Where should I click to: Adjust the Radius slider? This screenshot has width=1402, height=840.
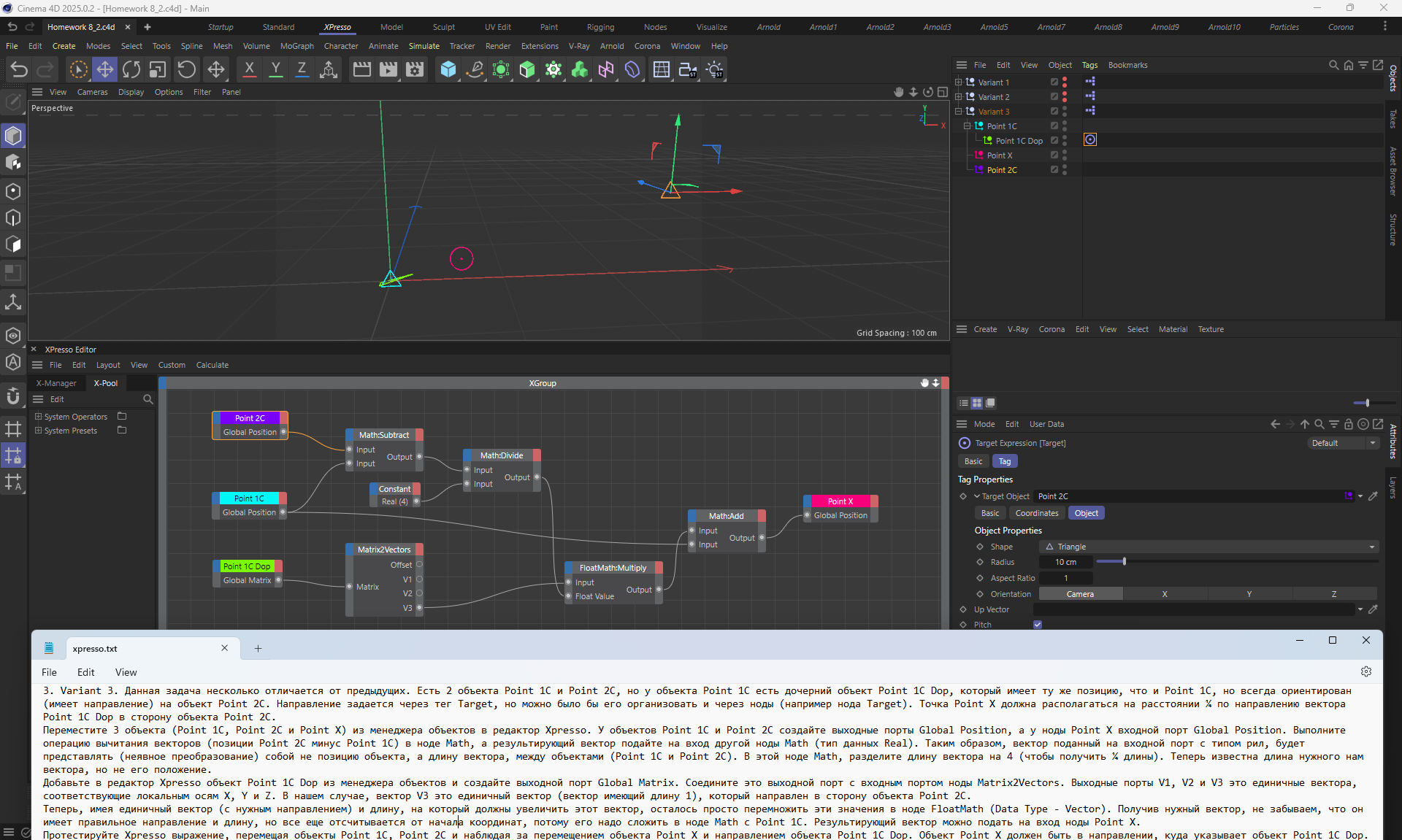[1124, 562]
